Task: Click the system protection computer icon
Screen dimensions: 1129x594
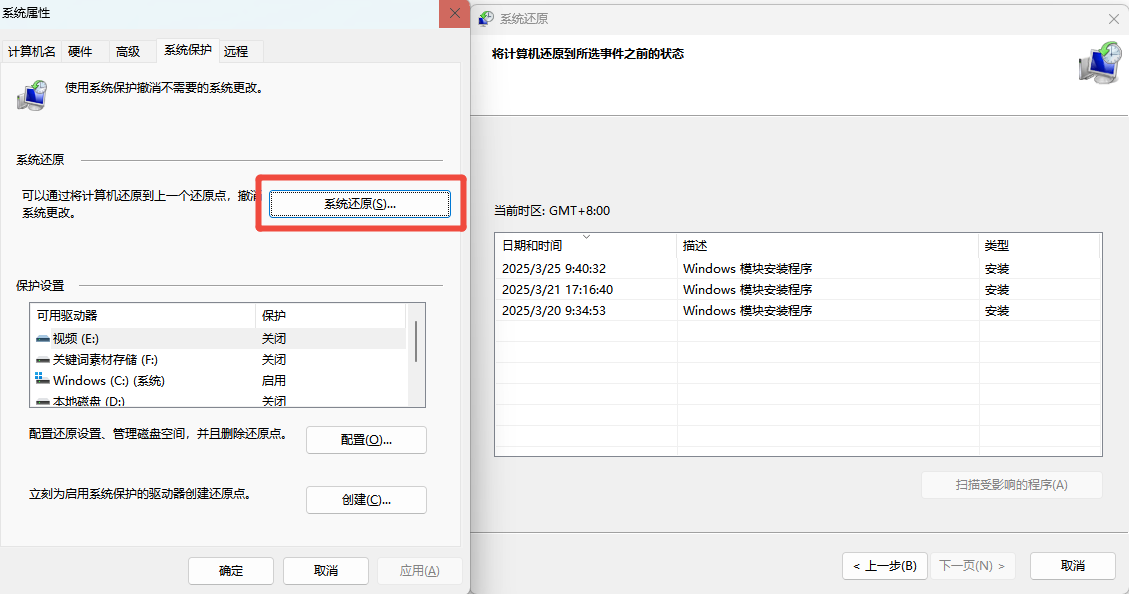Action: (32, 96)
